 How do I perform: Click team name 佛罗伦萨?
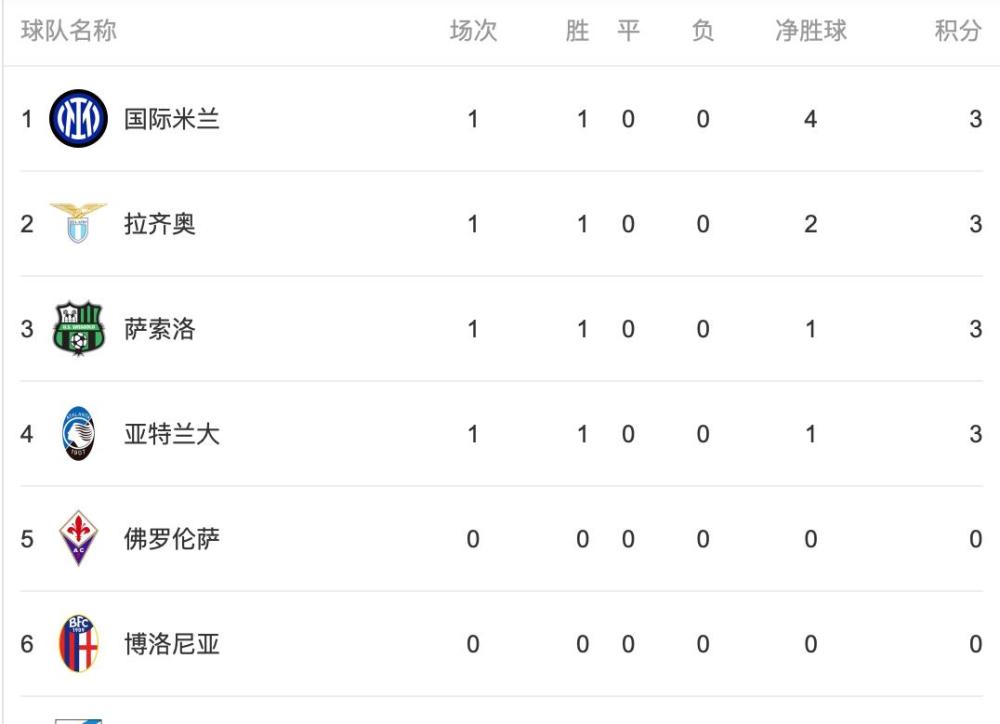(x=172, y=539)
